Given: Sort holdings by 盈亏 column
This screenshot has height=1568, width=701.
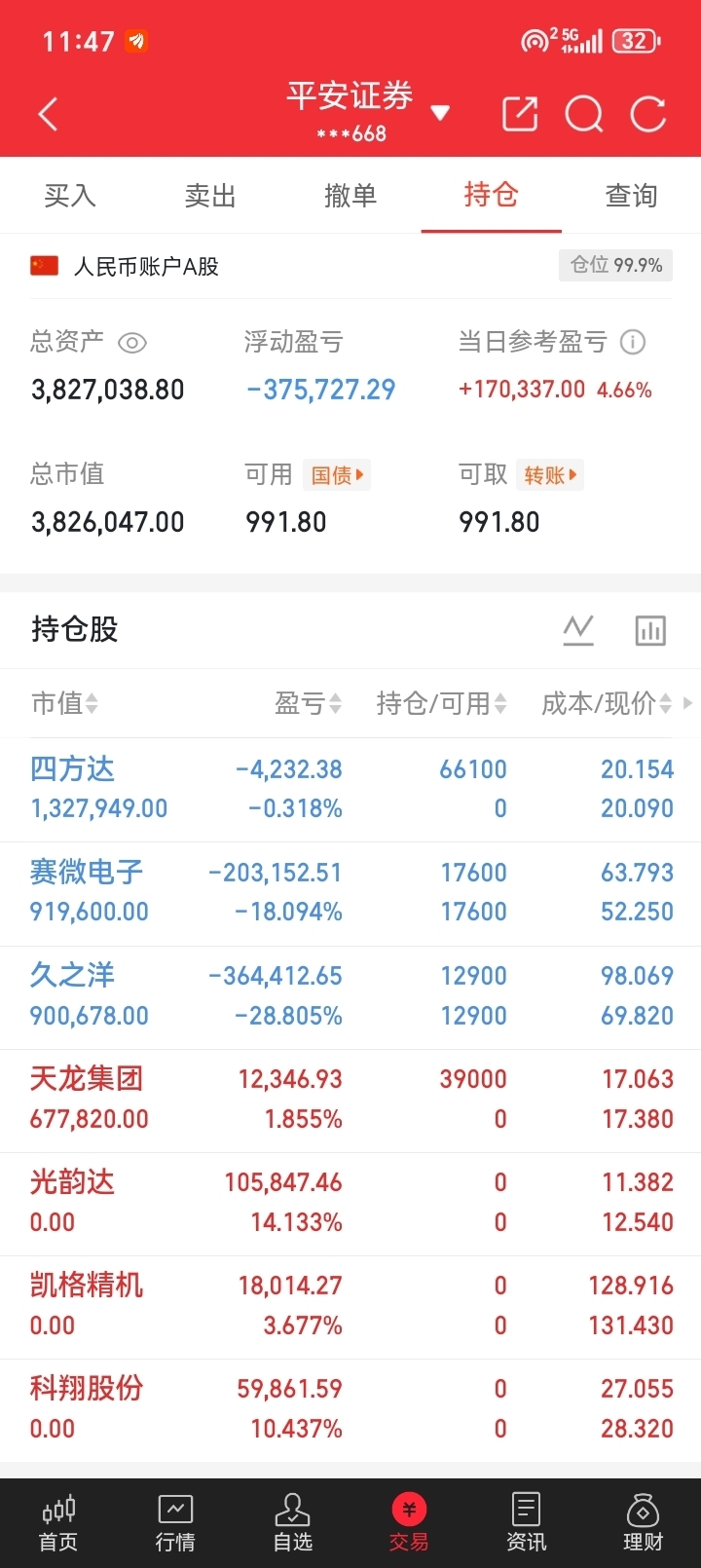Looking at the screenshot, I should [308, 703].
